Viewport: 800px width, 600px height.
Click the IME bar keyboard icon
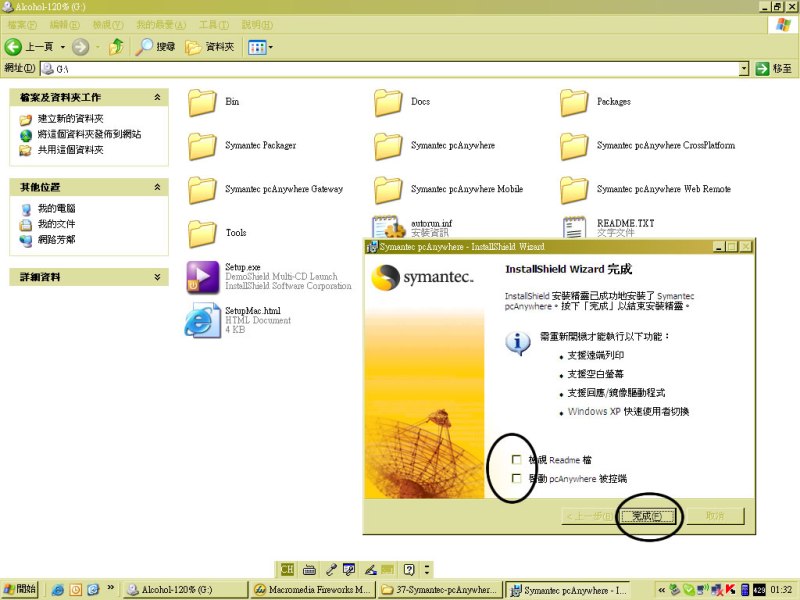coord(309,569)
